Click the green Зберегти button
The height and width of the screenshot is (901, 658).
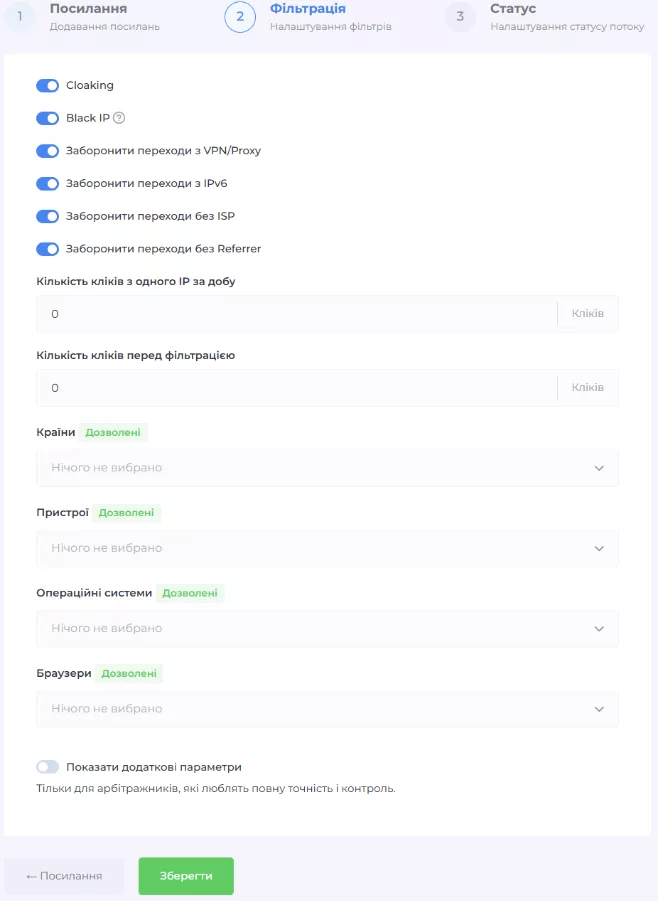(x=186, y=876)
